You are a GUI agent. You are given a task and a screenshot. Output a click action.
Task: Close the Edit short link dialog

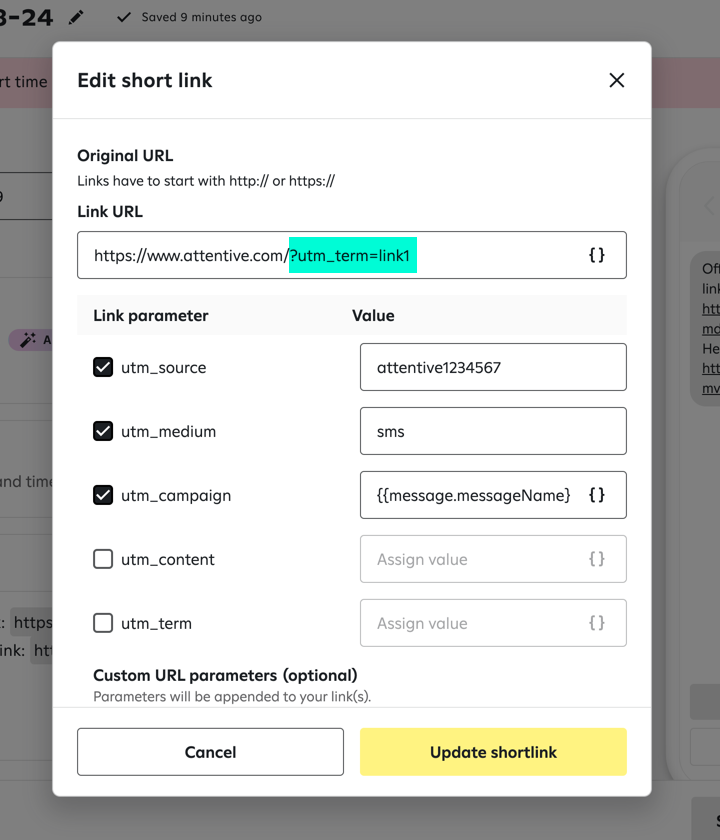pyautogui.click(x=617, y=80)
